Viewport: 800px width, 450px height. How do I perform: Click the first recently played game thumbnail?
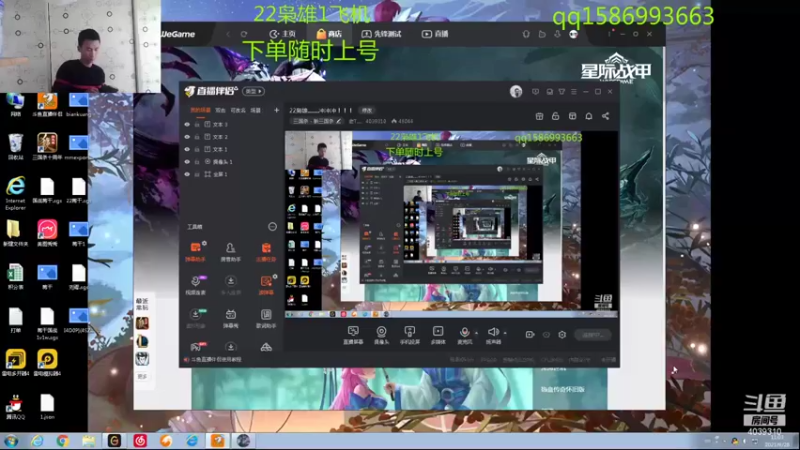click(x=142, y=323)
